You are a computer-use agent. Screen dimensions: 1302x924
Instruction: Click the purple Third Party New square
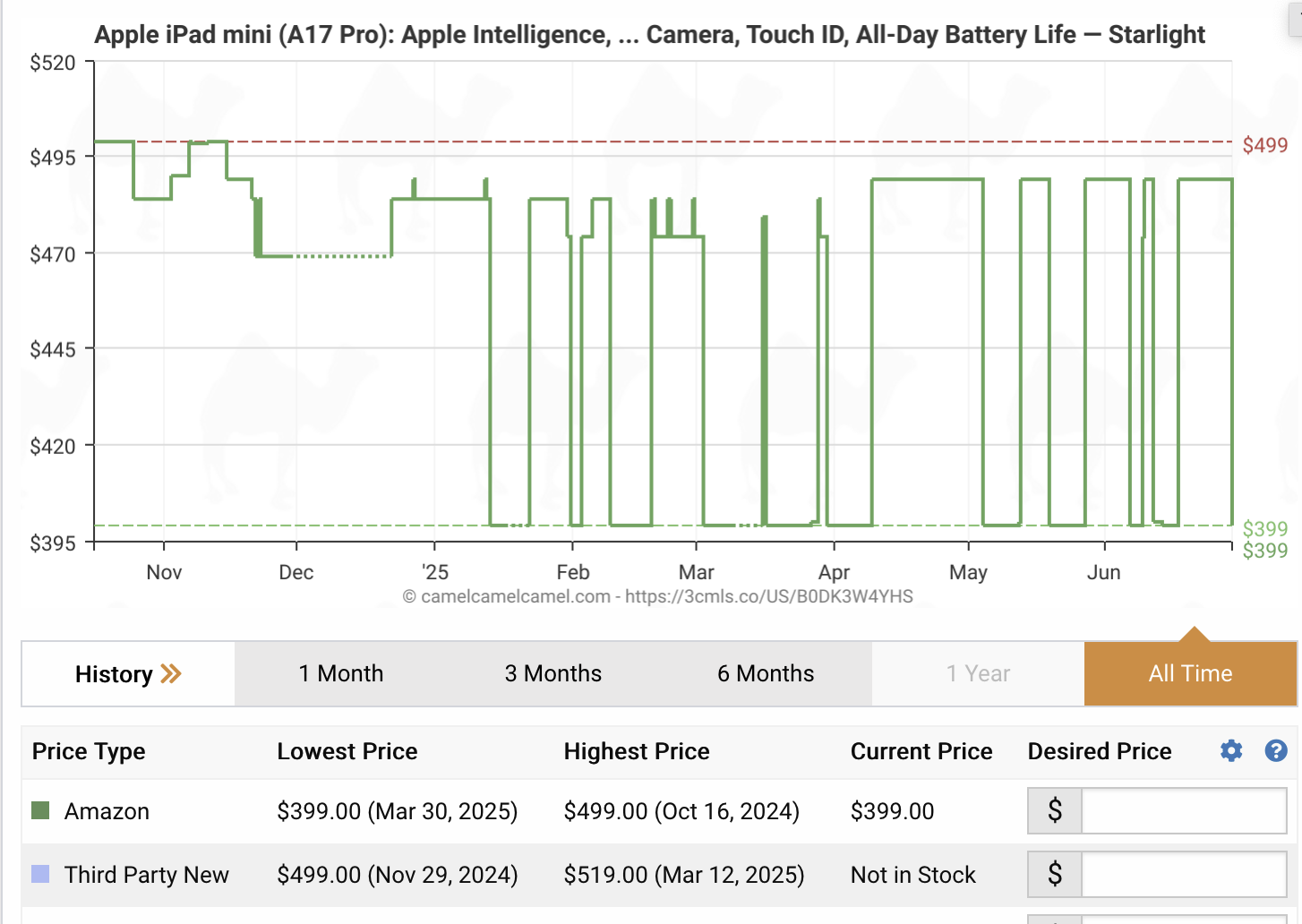tap(40, 874)
